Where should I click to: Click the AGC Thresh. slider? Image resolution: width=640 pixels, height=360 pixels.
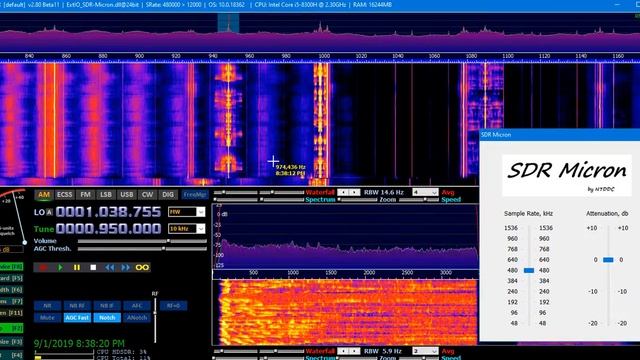click(142, 249)
